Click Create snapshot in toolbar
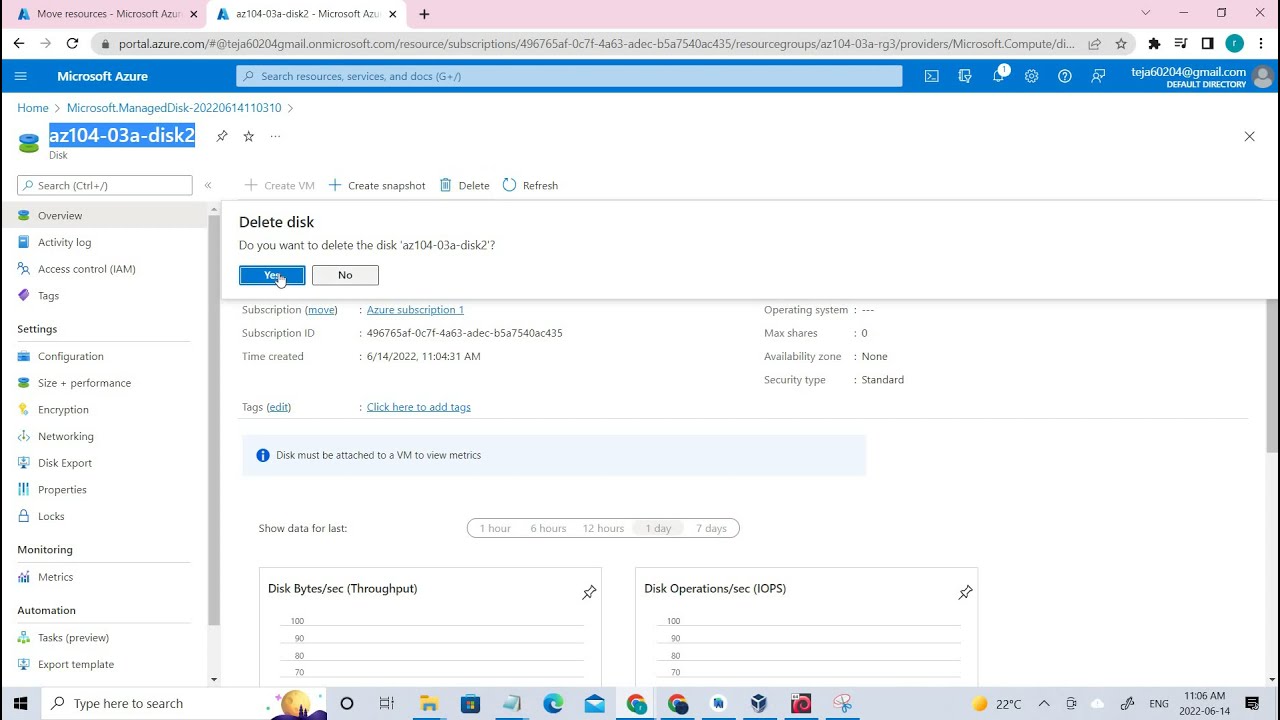This screenshot has width=1280, height=720. (x=377, y=185)
